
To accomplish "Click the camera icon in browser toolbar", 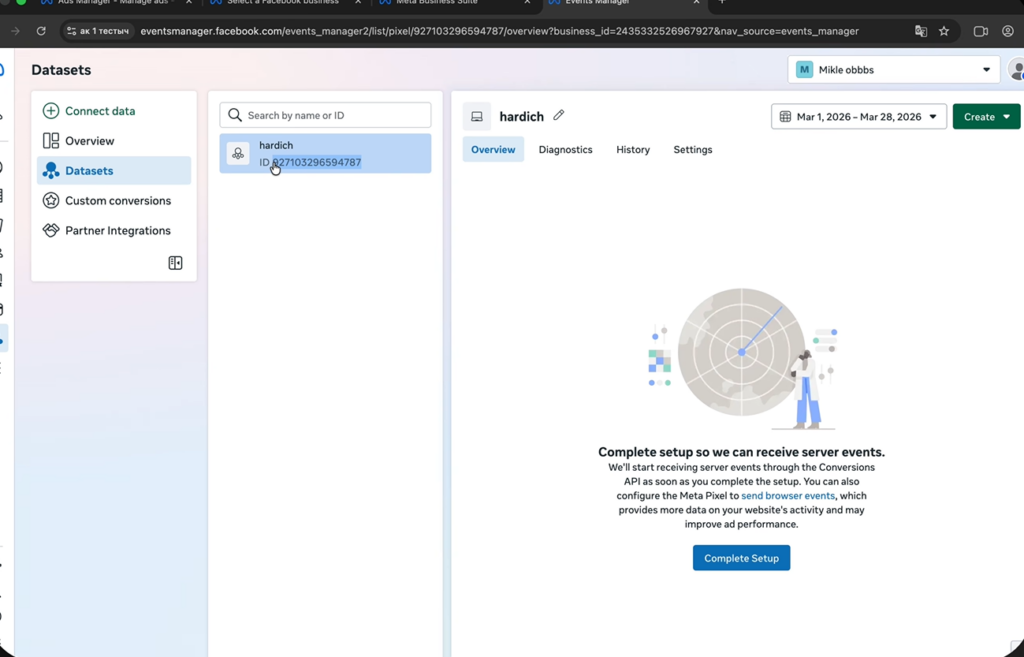I will click(980, 31).
